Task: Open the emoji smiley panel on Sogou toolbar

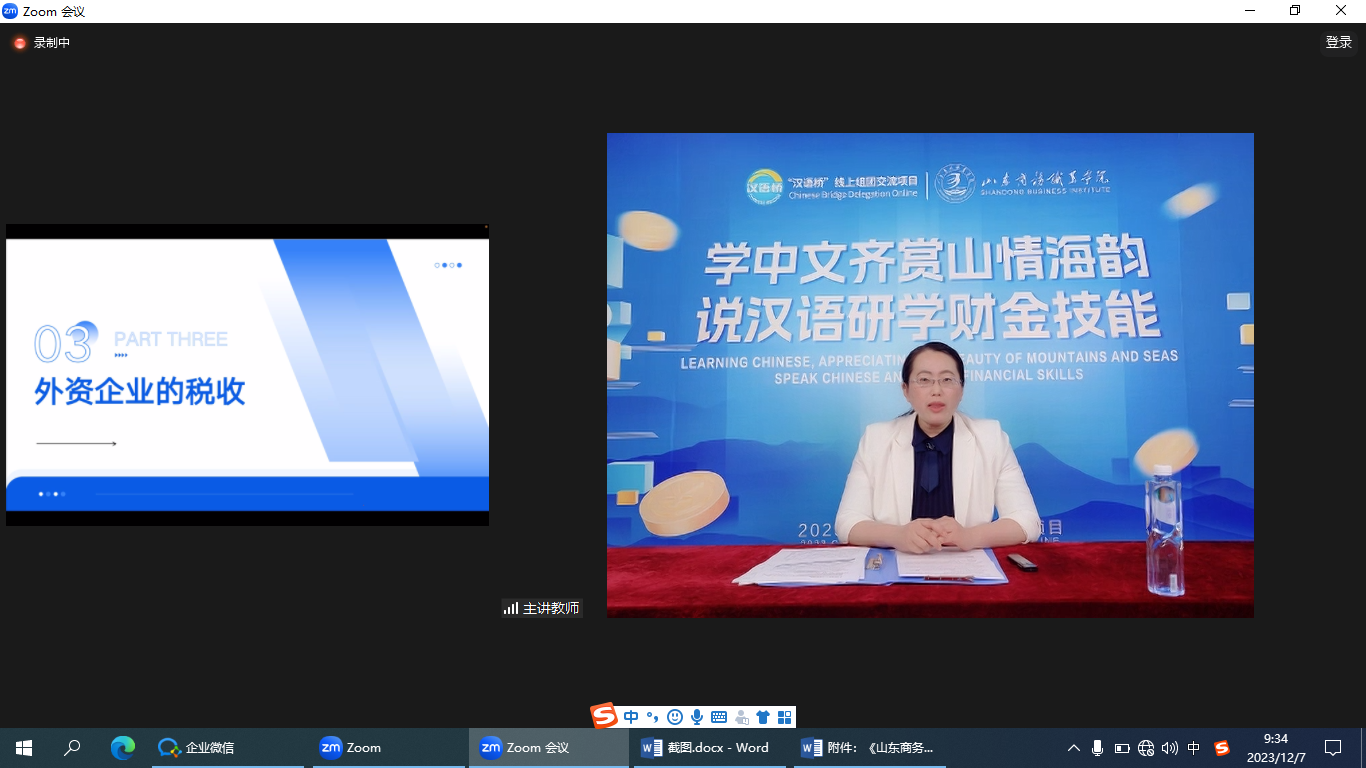Action: [x=675, y=717]
